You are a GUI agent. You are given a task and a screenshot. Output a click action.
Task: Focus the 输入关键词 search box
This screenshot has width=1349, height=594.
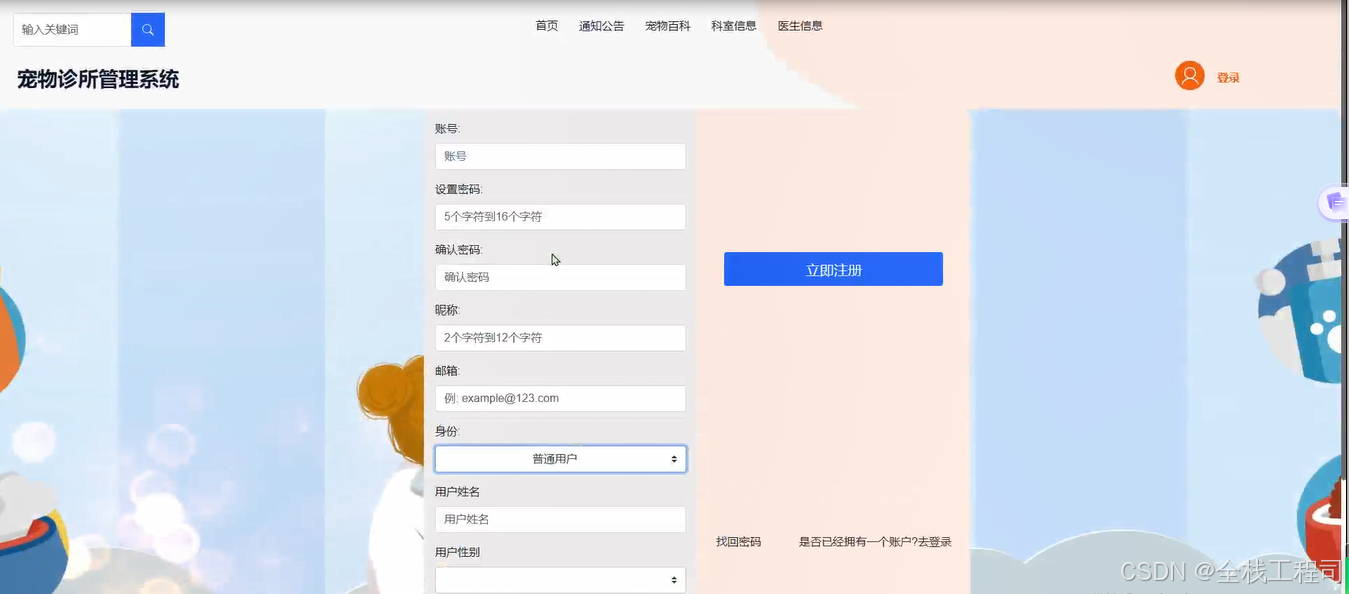click(x=72, y=30)
